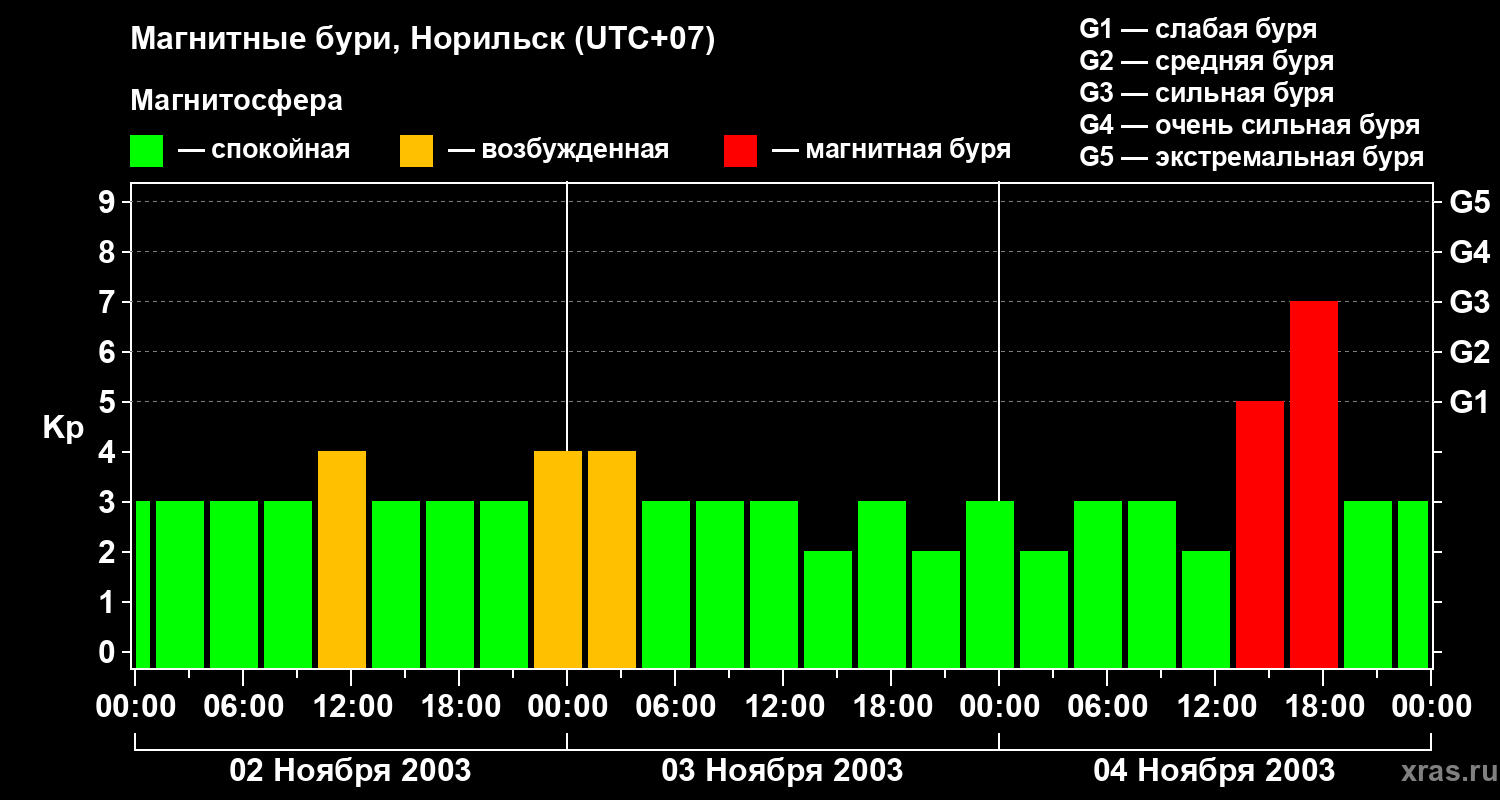
Task: Click the «1» value on the Kp axis
Action: point(109,602)
